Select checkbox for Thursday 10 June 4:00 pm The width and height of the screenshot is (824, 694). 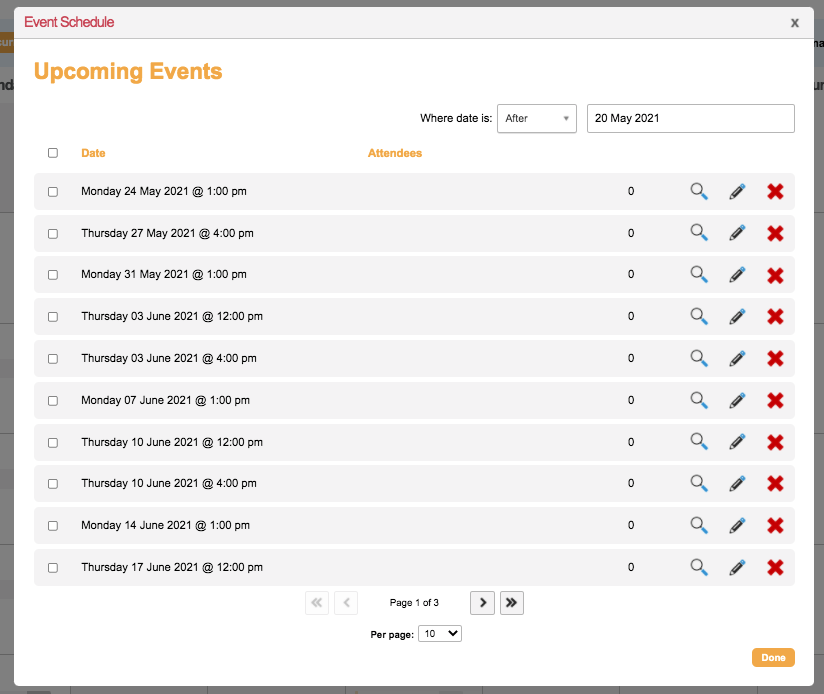point(53,483)
